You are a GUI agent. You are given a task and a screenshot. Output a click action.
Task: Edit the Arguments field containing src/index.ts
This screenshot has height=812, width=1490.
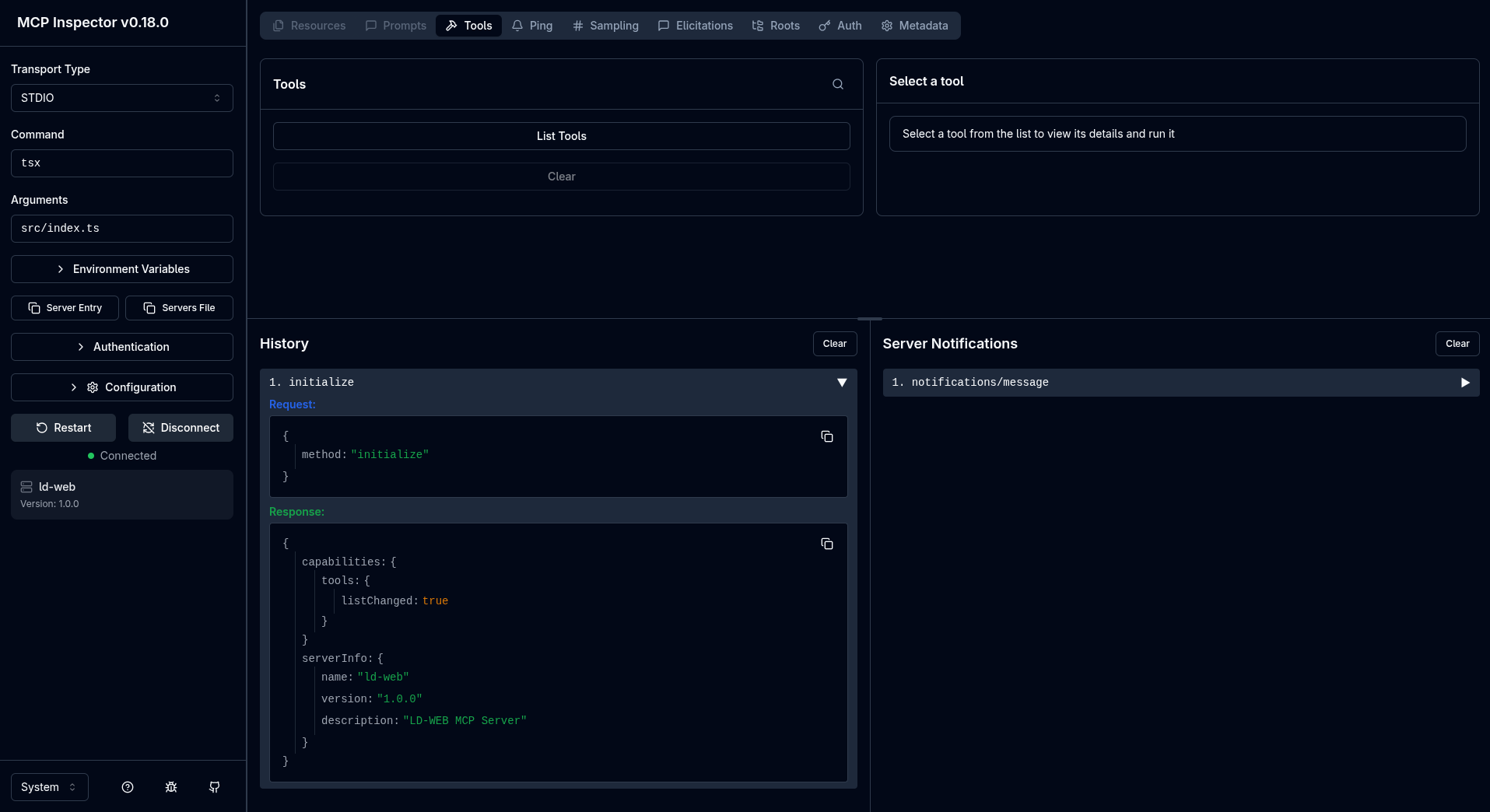121,228
